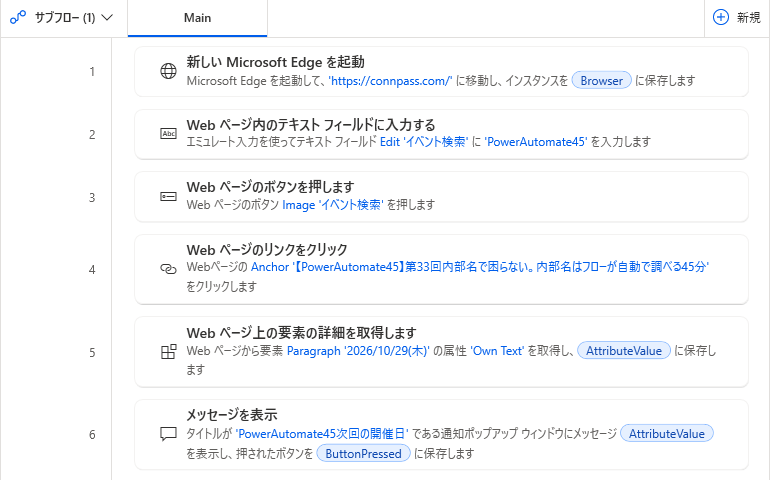Image resolution: width=770 pixels, height=480 pixels.
Task: Click line number 1 in the gutter
Action: click(92, 72)
